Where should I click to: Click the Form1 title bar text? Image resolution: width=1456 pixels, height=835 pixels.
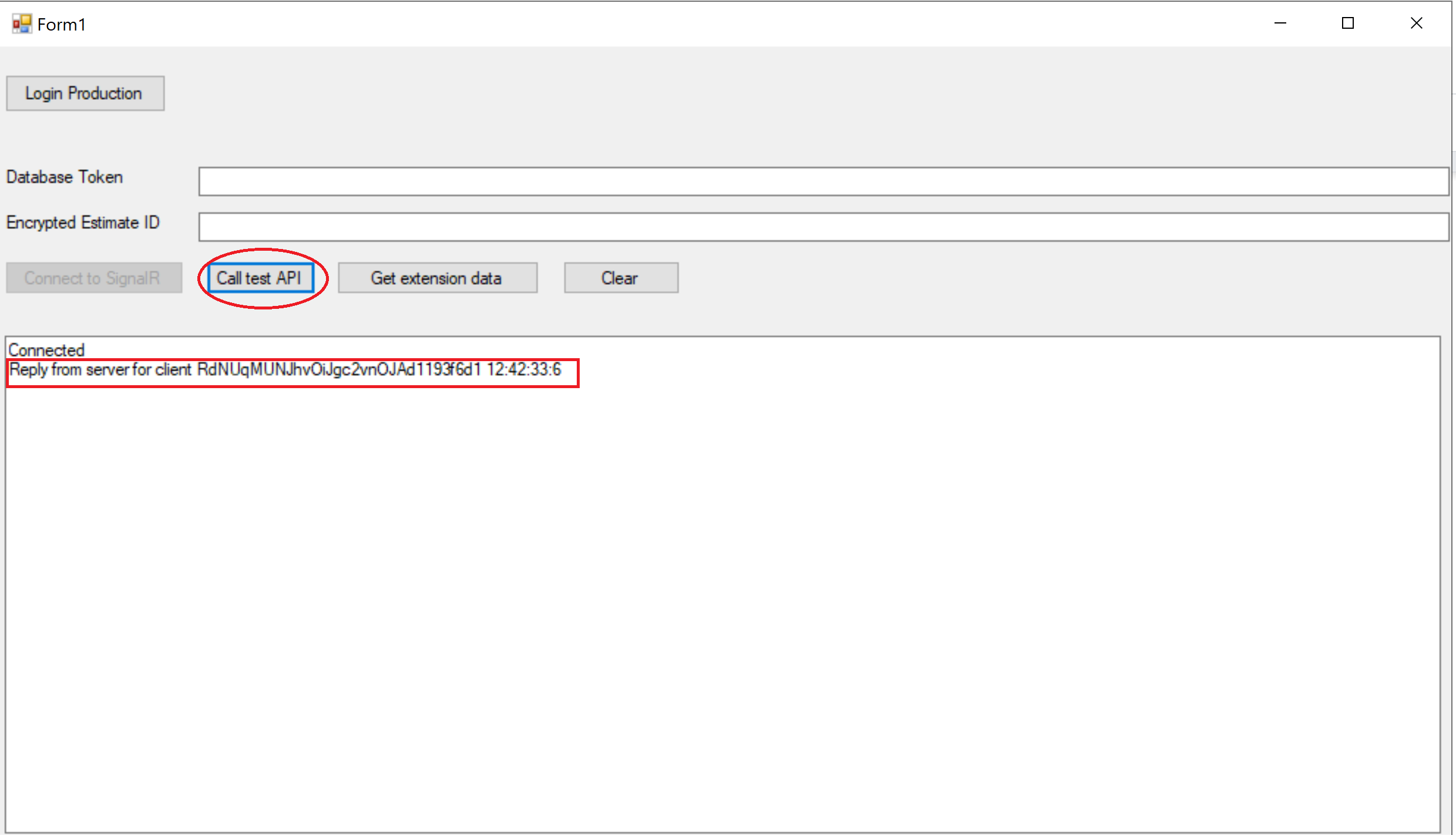60,23
